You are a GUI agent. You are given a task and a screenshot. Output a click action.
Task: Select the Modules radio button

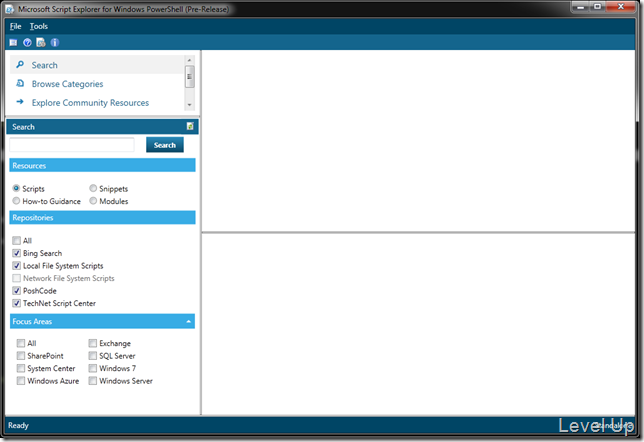(x=93, y=201)
